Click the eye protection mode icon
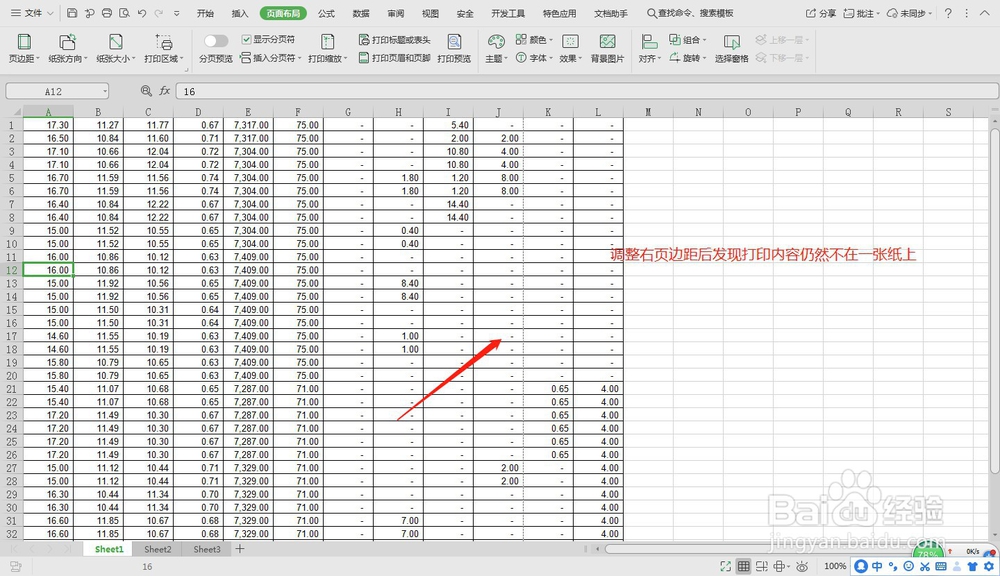Screen dimensions: 1000x576 point(802,566)
